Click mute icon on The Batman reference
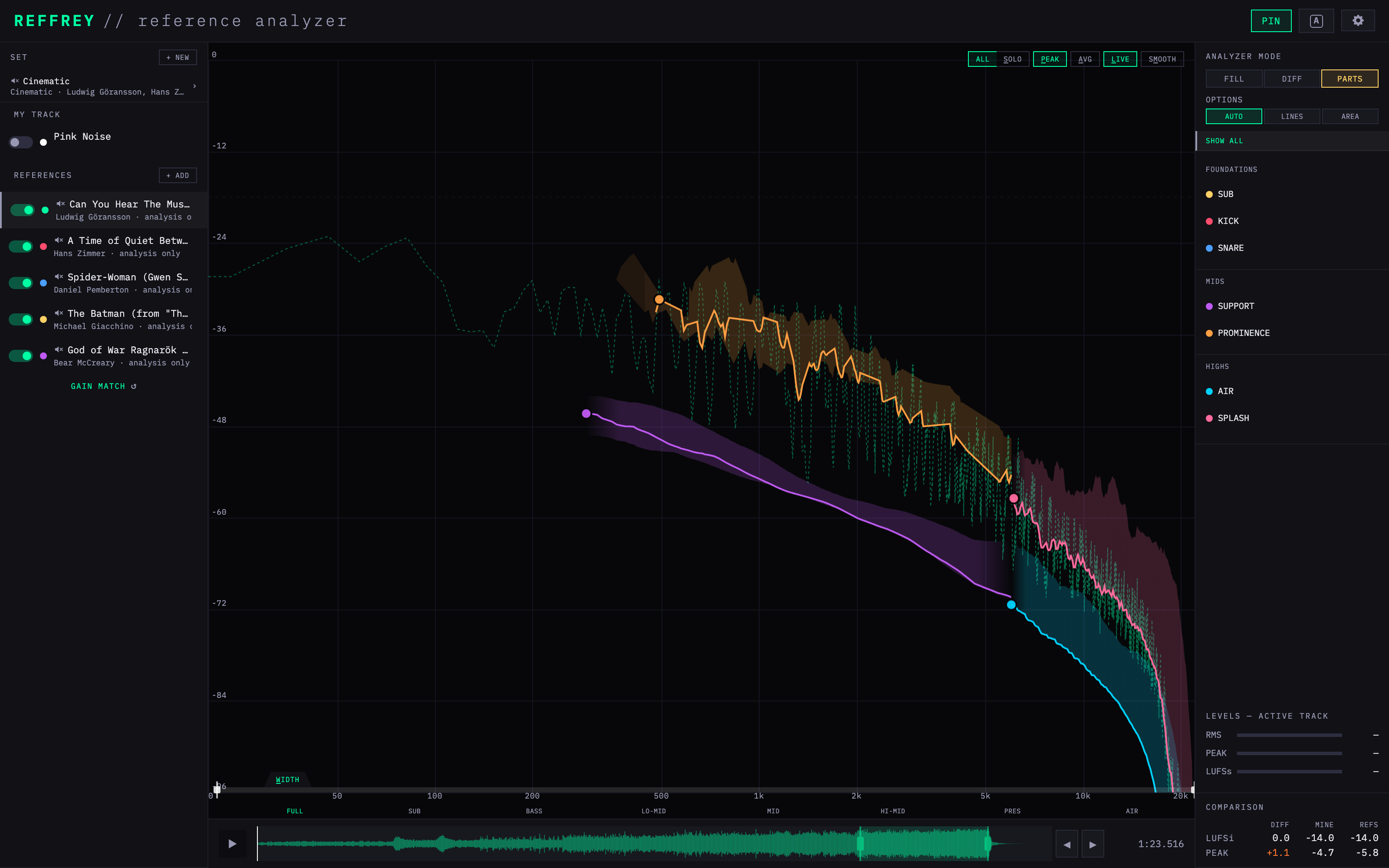 pyautogui.click(x=59, y=313)
